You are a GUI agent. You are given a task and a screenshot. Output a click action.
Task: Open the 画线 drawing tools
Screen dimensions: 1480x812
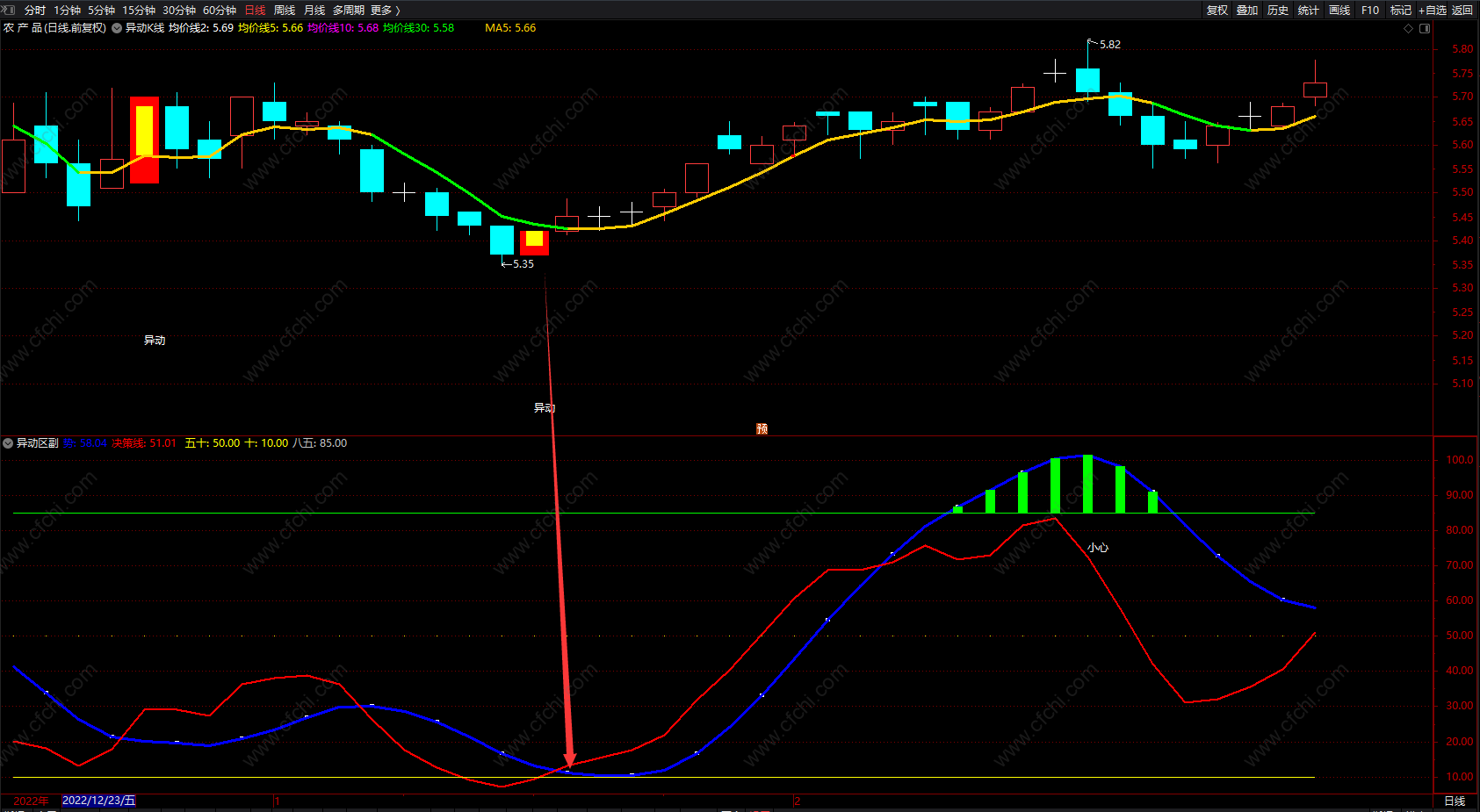point(1339,10)
